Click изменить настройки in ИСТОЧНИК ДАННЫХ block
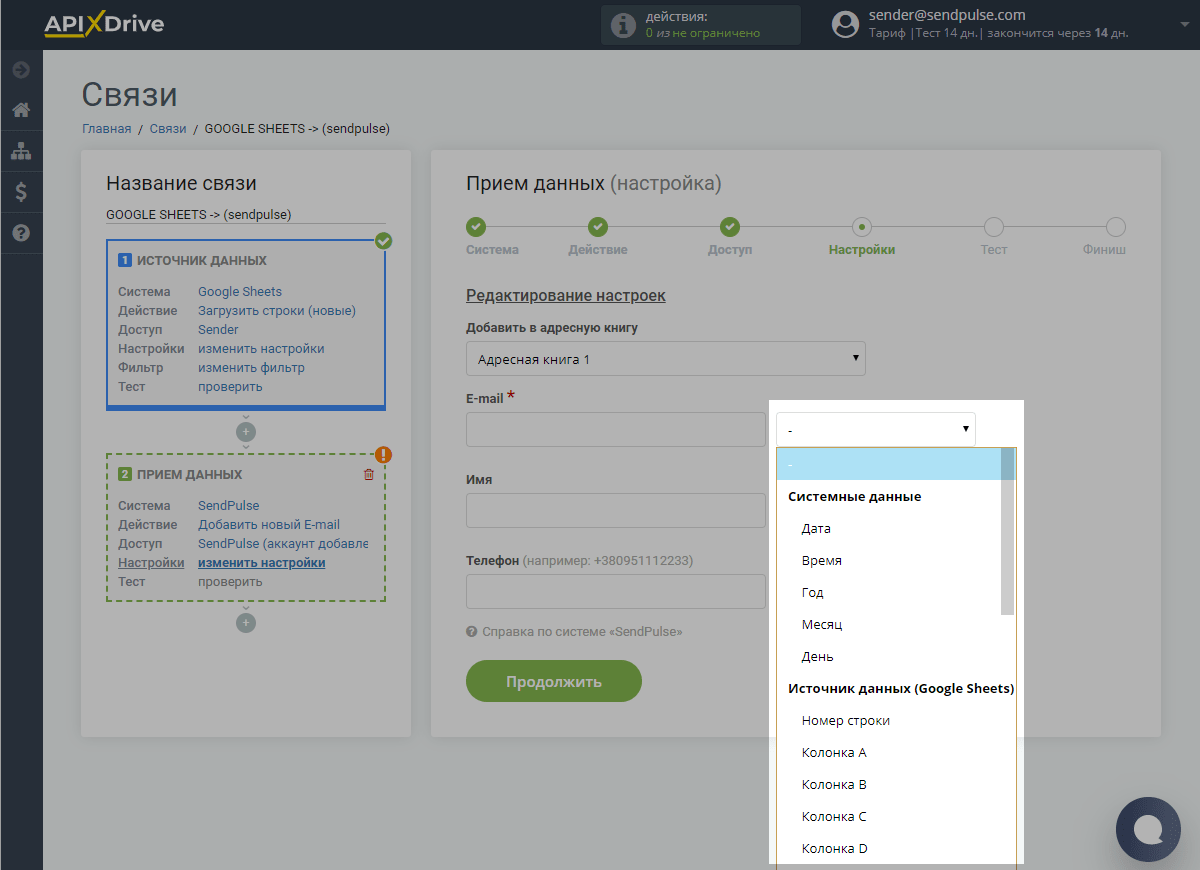1200x870 pixels. coord(261,349)
